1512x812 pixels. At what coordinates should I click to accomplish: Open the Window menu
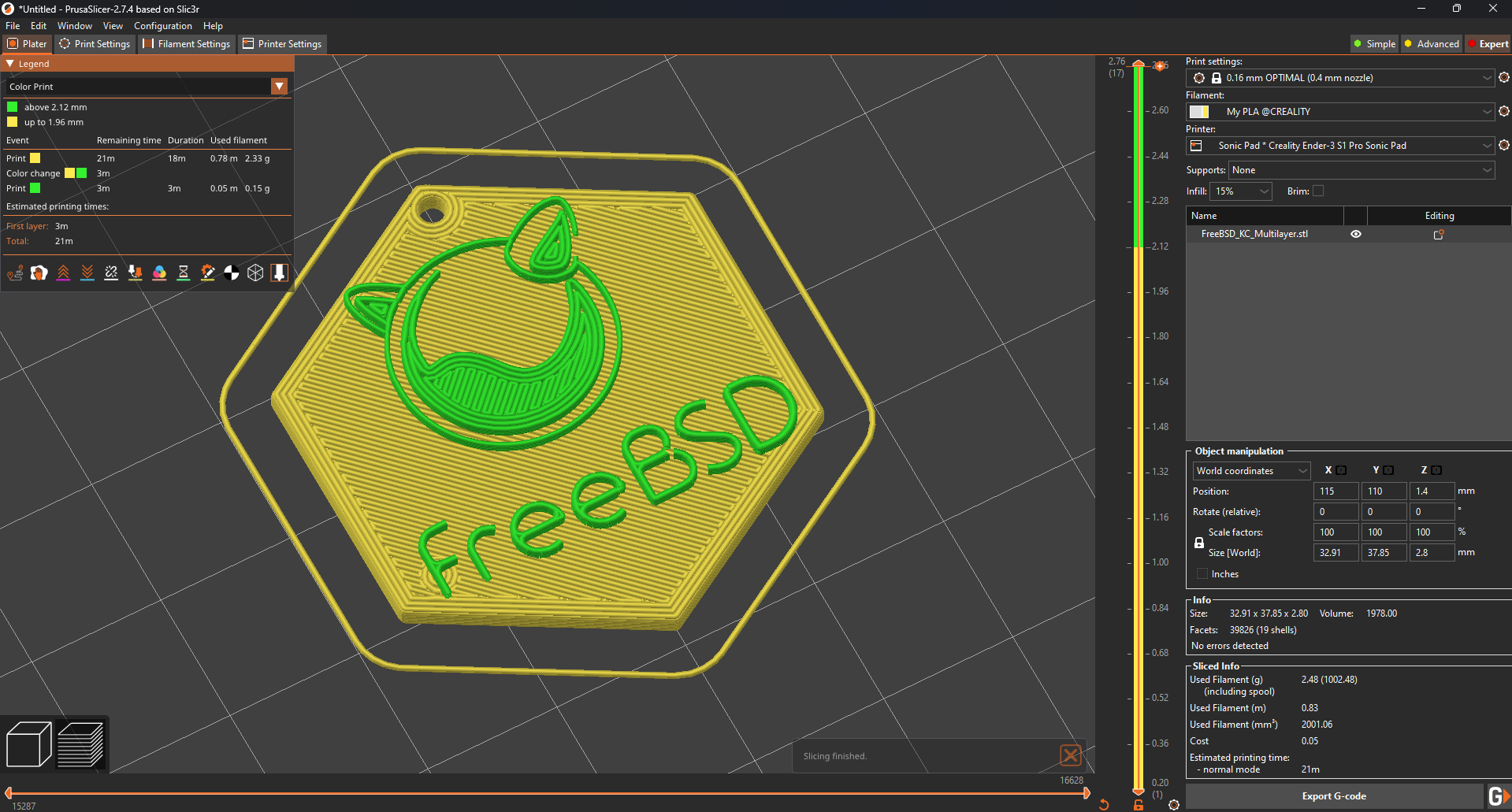tap(75, 26)
